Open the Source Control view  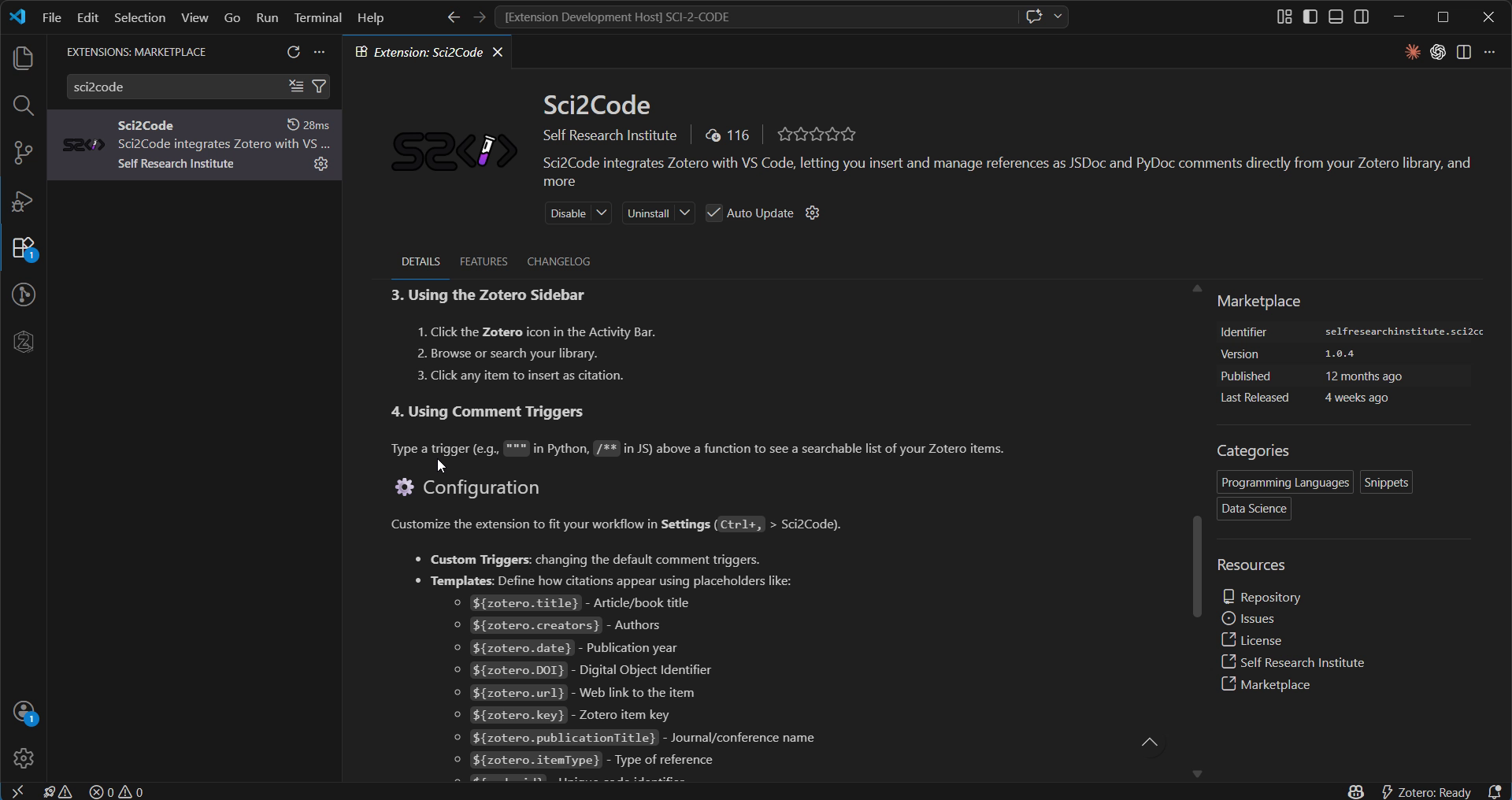pos(24,153)
